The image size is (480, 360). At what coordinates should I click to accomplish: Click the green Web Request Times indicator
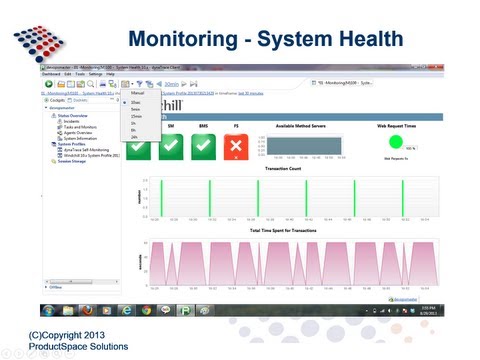pyautogui.click(x=396, y=142)
